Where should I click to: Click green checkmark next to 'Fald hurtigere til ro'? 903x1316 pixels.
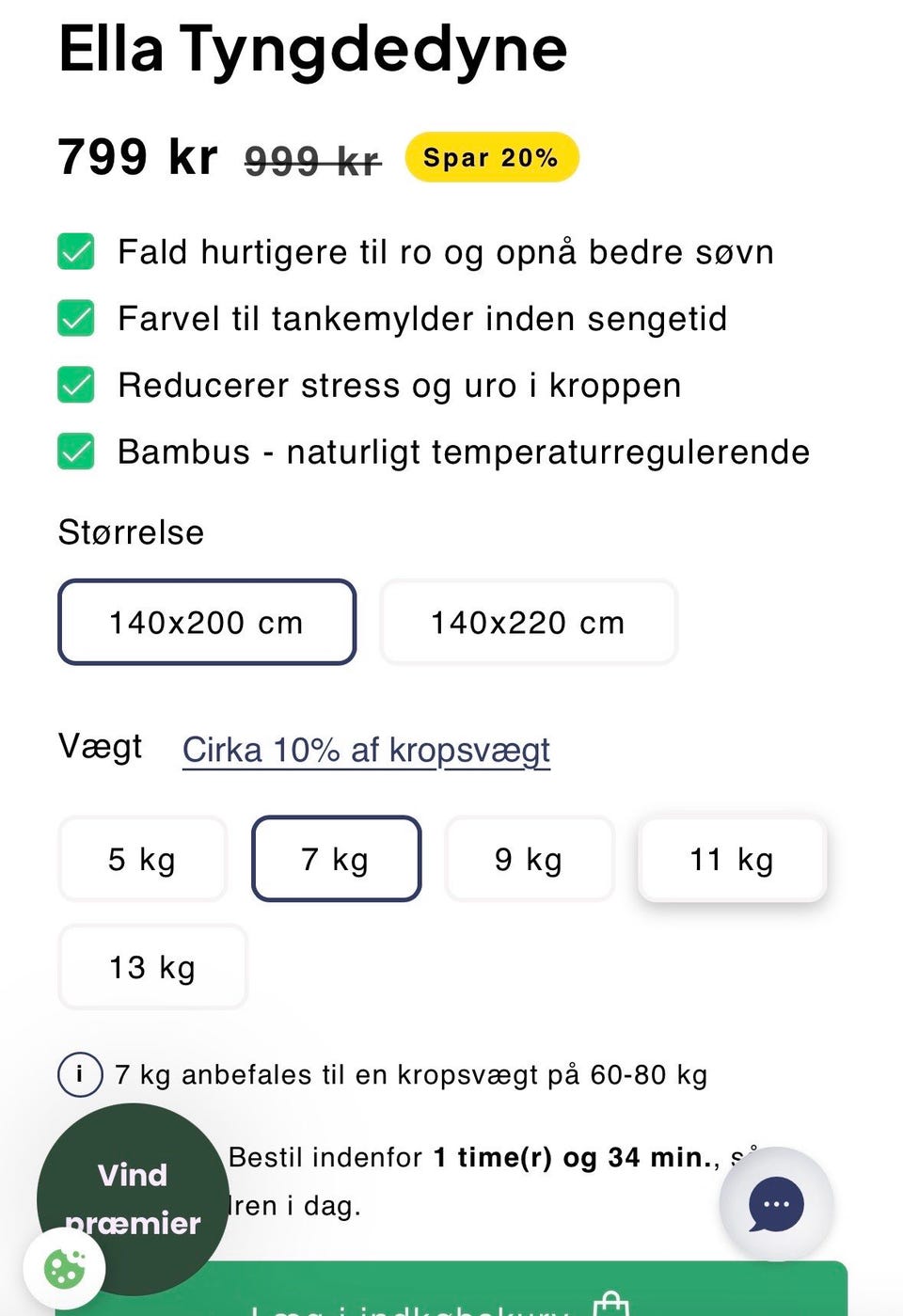pyautogui.click(x=75, y=251)
